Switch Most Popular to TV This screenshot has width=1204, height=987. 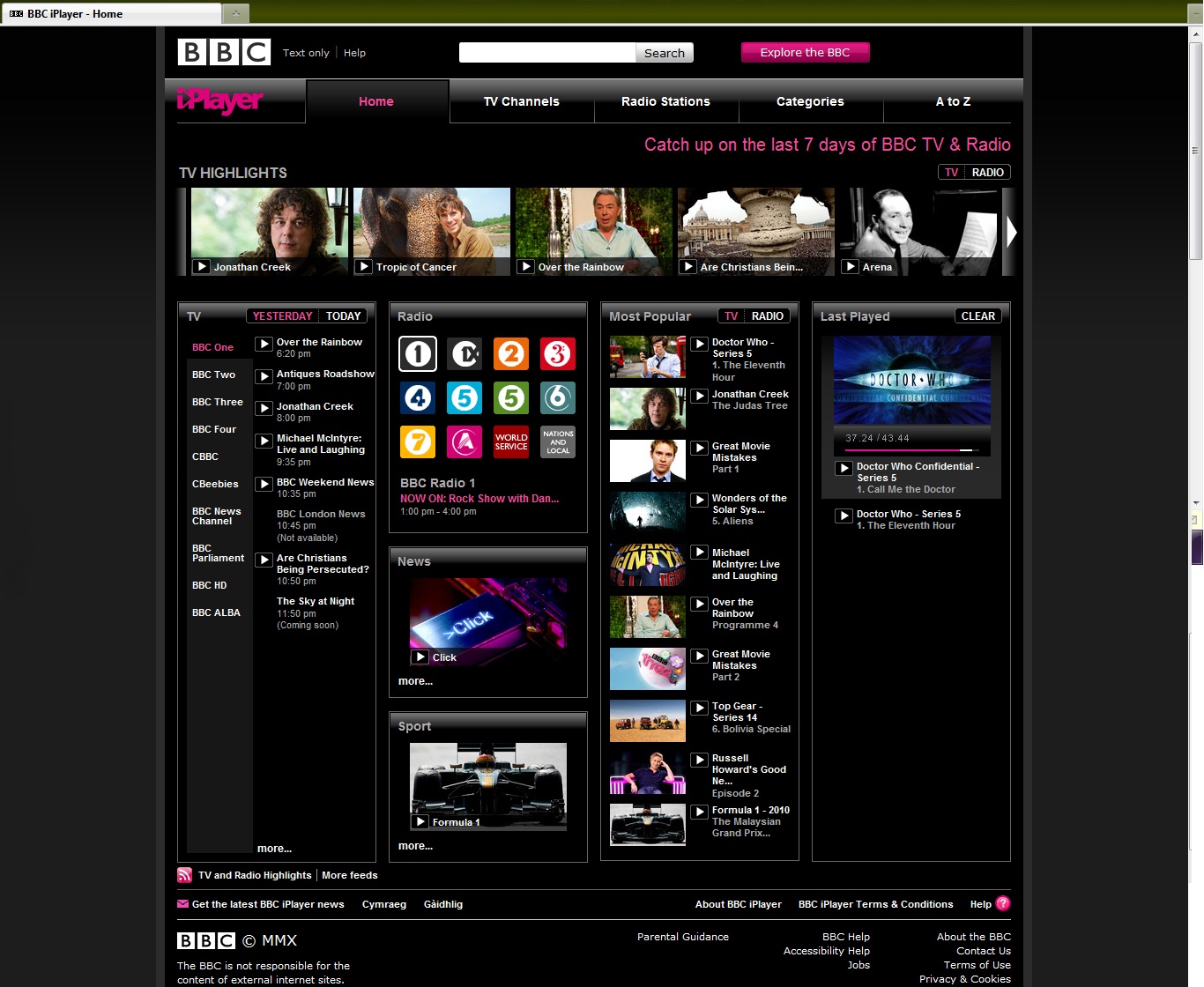pos(731,316)
